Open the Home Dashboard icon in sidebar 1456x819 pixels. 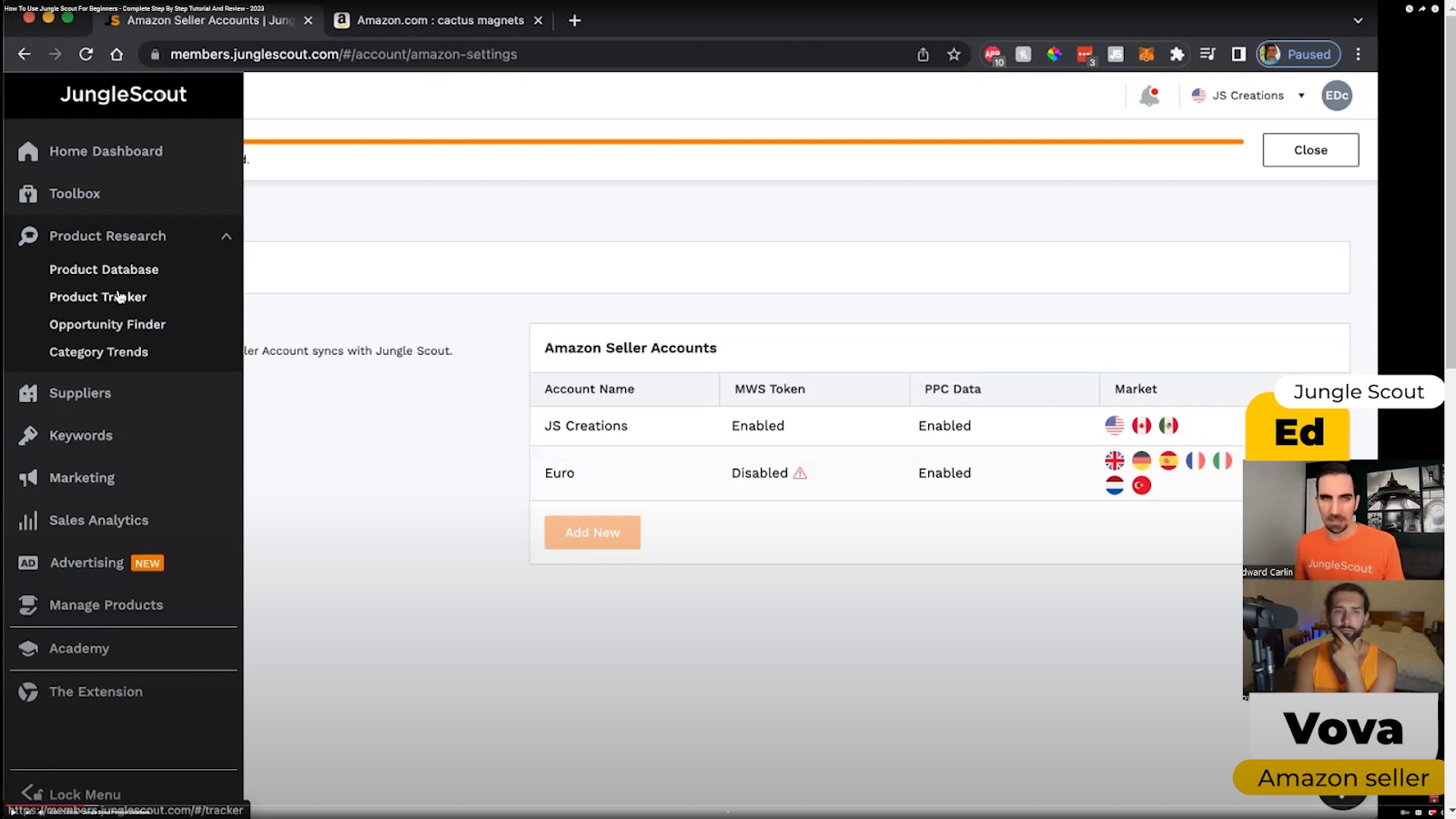coord(28,151)
